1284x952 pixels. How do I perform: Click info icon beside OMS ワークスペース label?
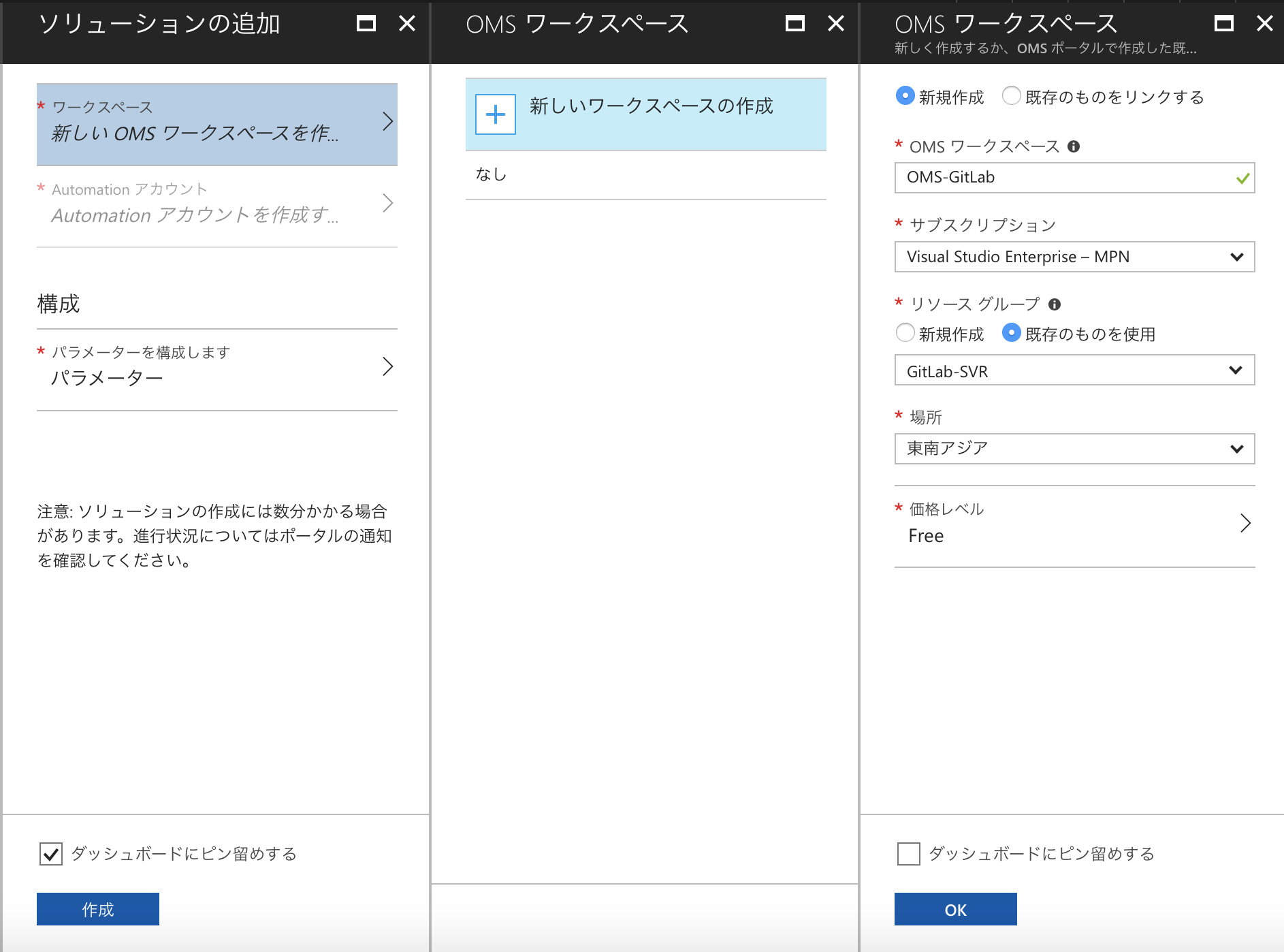pyautogui.click(x=1074, y=146)
